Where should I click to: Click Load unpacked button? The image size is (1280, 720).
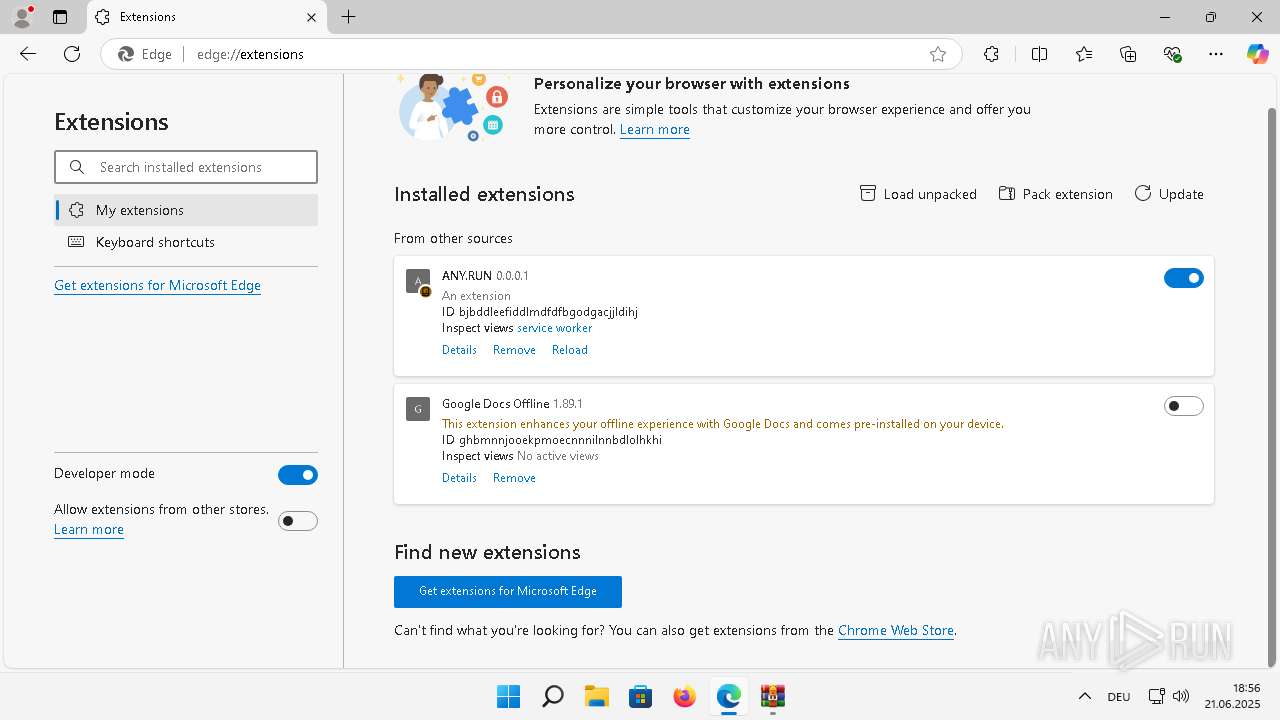click(918, 194)
